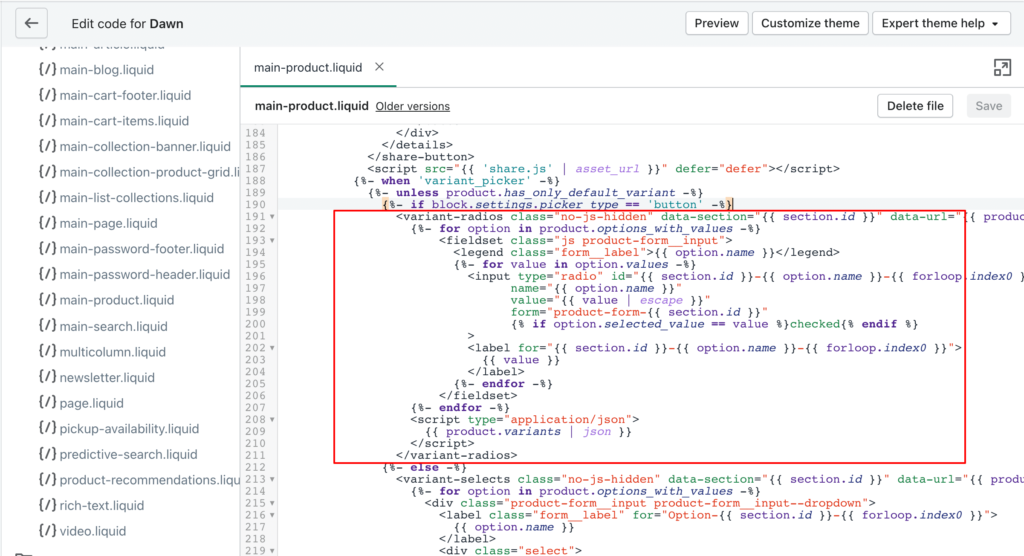This screenshot has width=1024, height=556.
Task: Collapse code fold at line 193
Action: click(272, 240)
